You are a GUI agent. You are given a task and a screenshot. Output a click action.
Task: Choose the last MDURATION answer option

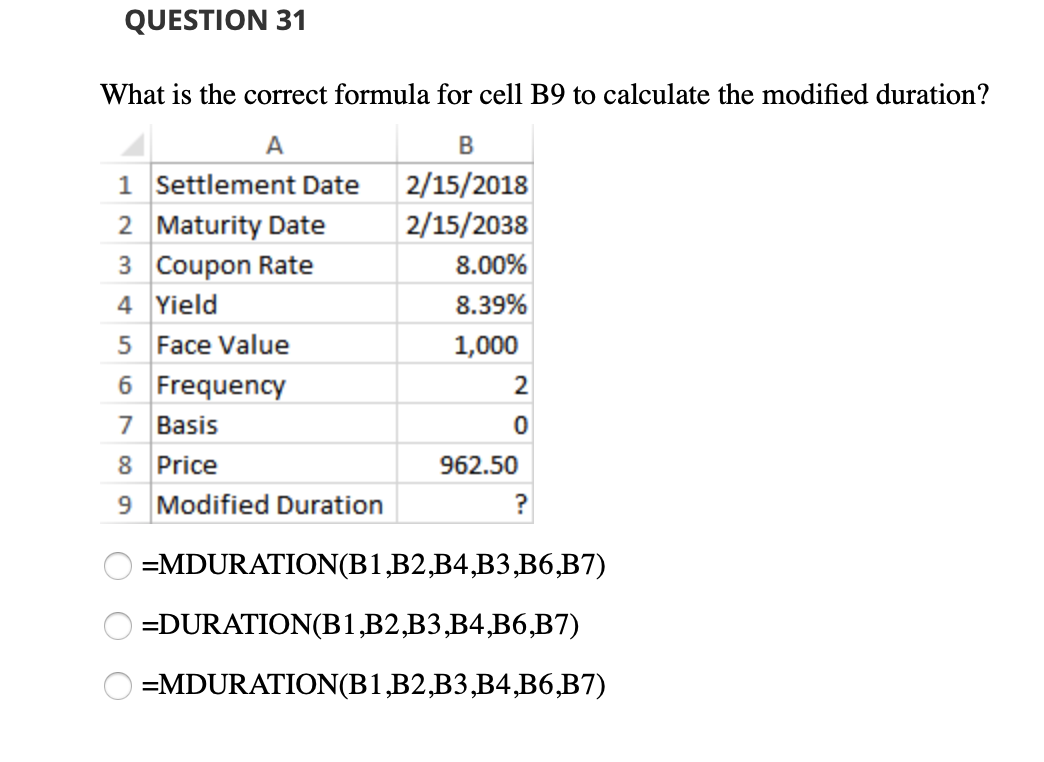point(118,685)
